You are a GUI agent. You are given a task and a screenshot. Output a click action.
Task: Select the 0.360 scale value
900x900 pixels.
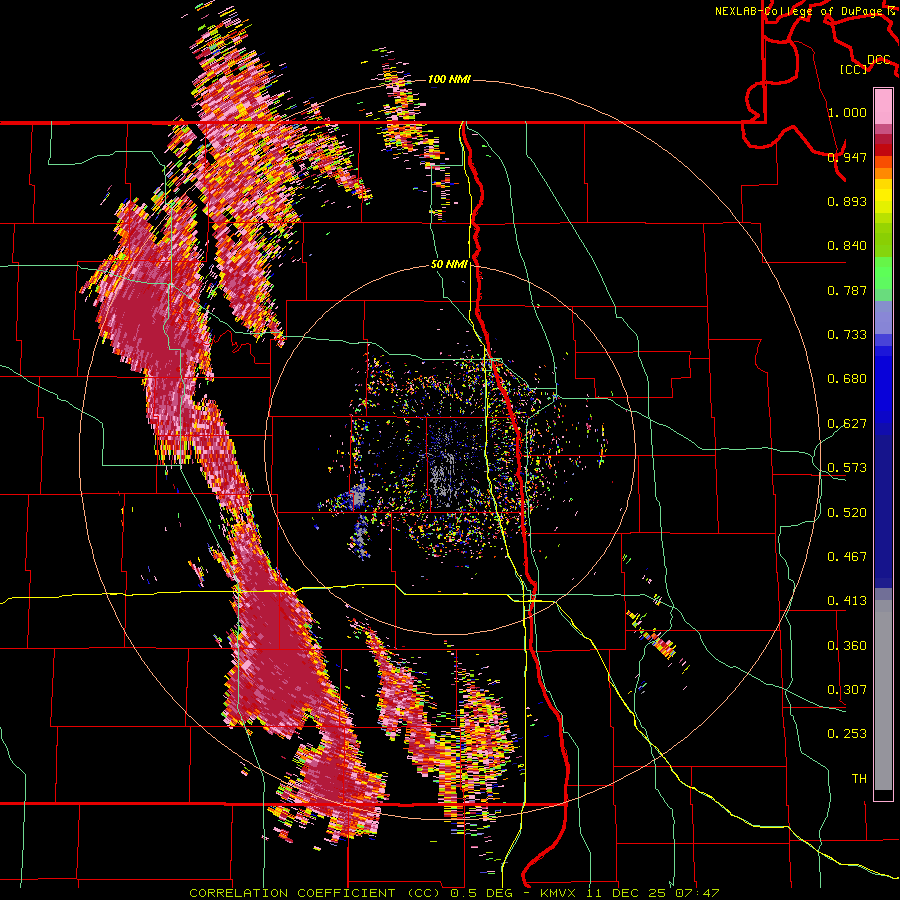847,645
